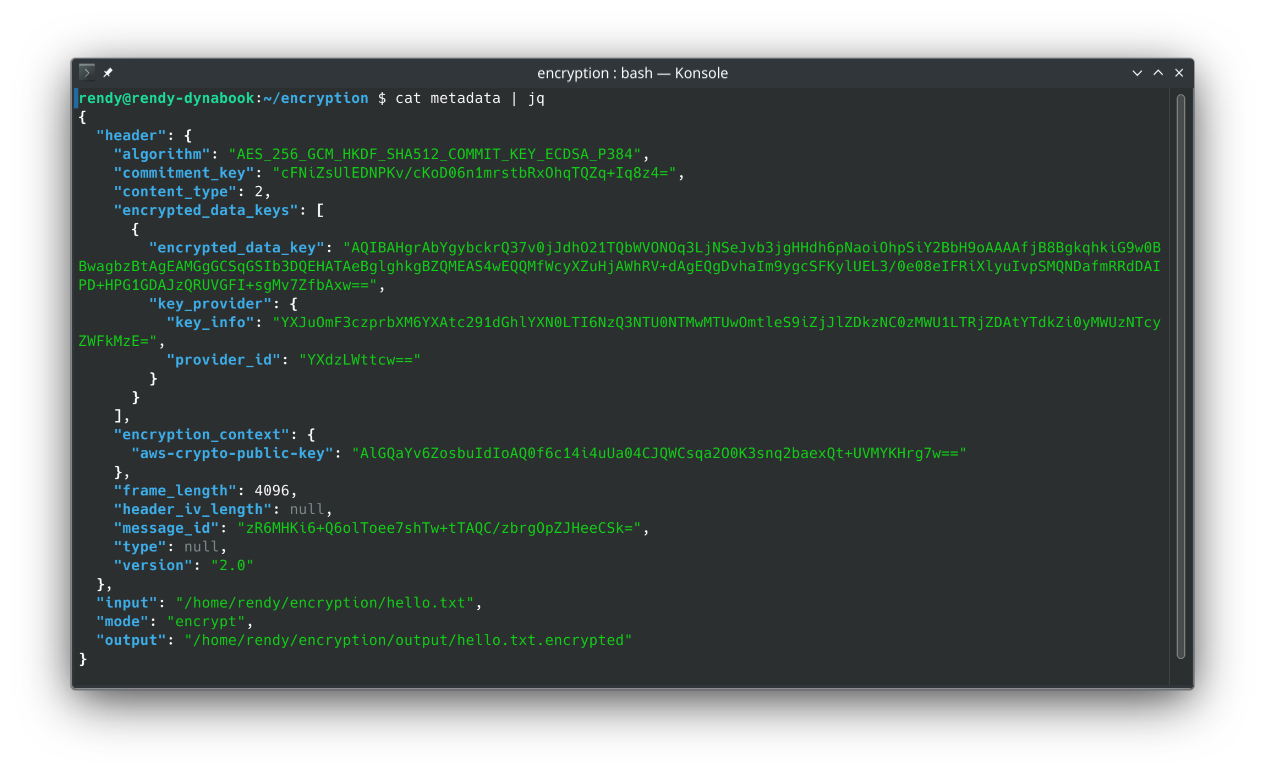Click the "key_info" key

[211, 322]
